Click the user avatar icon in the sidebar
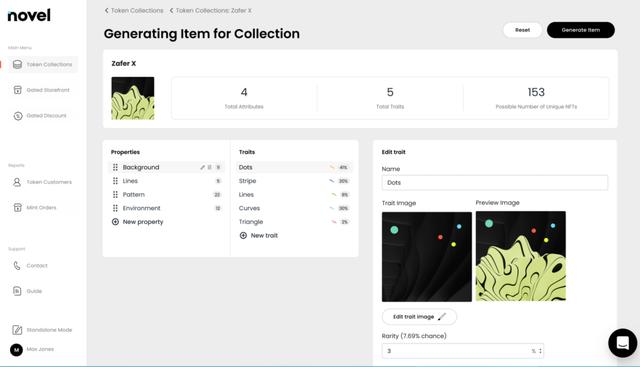 pos(16,349)
